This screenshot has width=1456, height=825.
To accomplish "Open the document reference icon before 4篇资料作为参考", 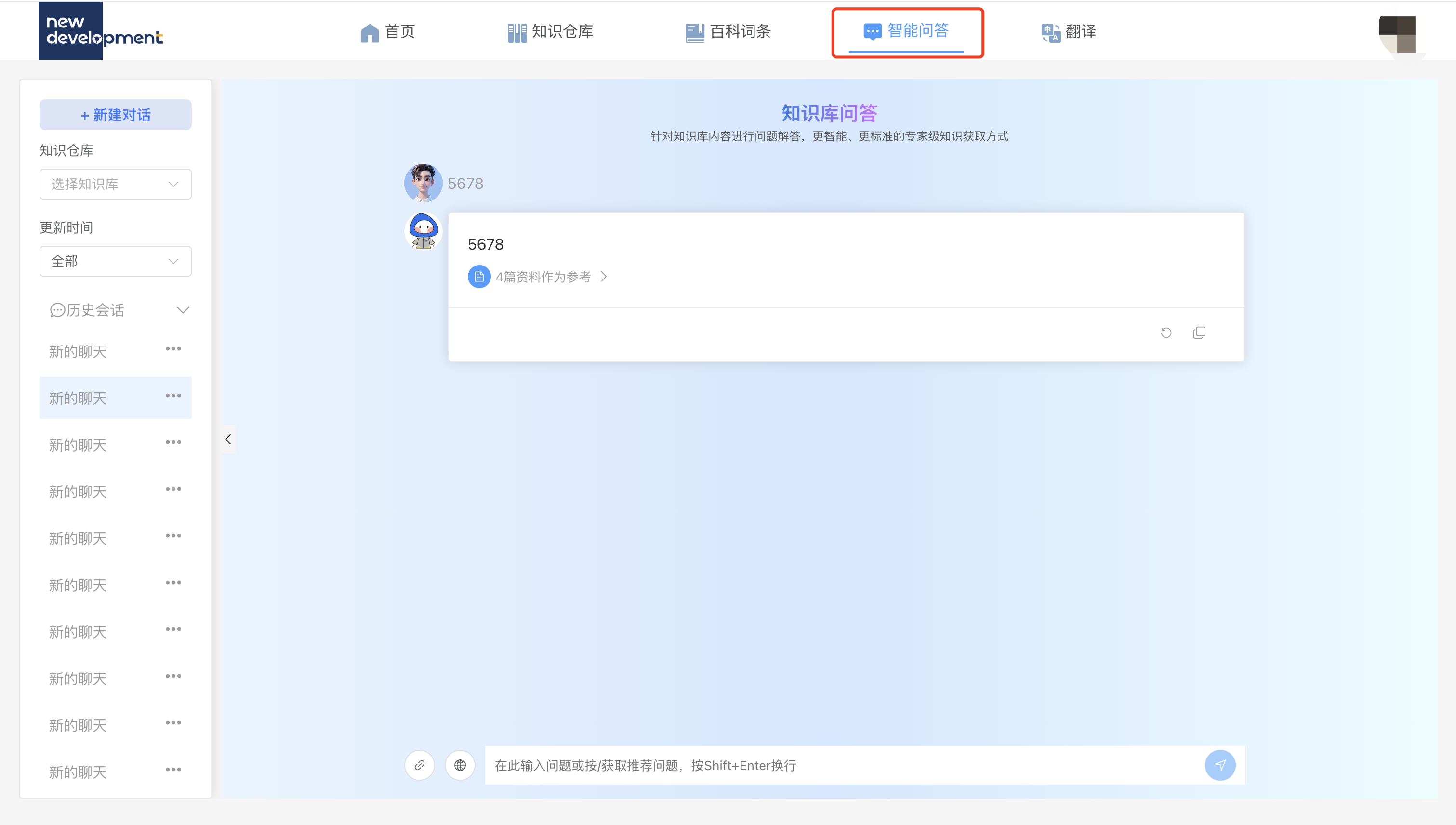I will pyautogui.click(x=479, y=277).
